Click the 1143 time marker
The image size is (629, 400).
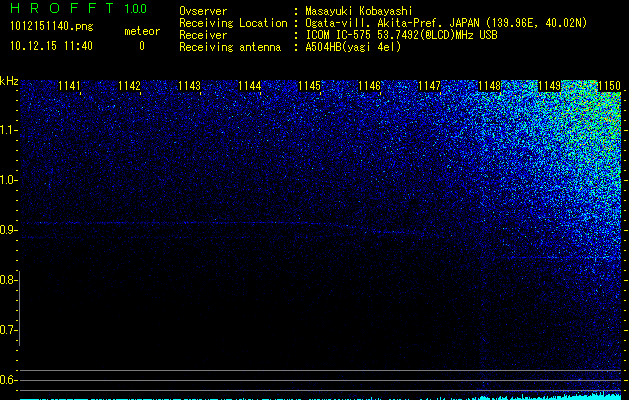pyautogui.click(x=189, y=86)
